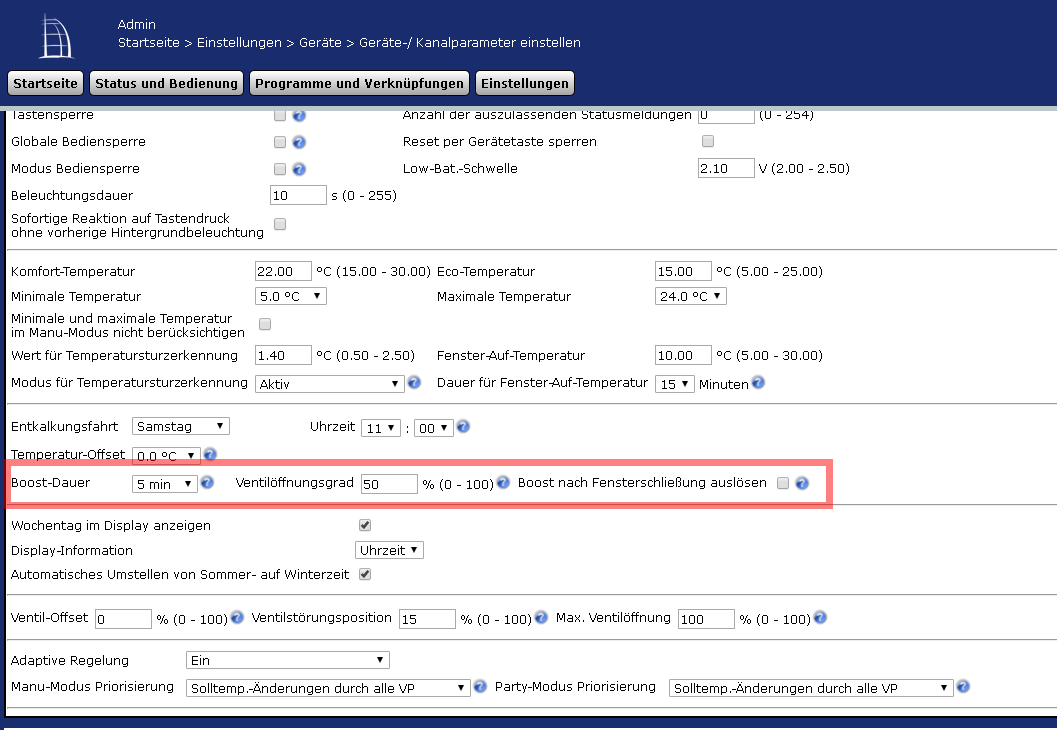Open Uhrzeit hour dropdown
This screenshot has height=730, width=1057.
(381, 428)
